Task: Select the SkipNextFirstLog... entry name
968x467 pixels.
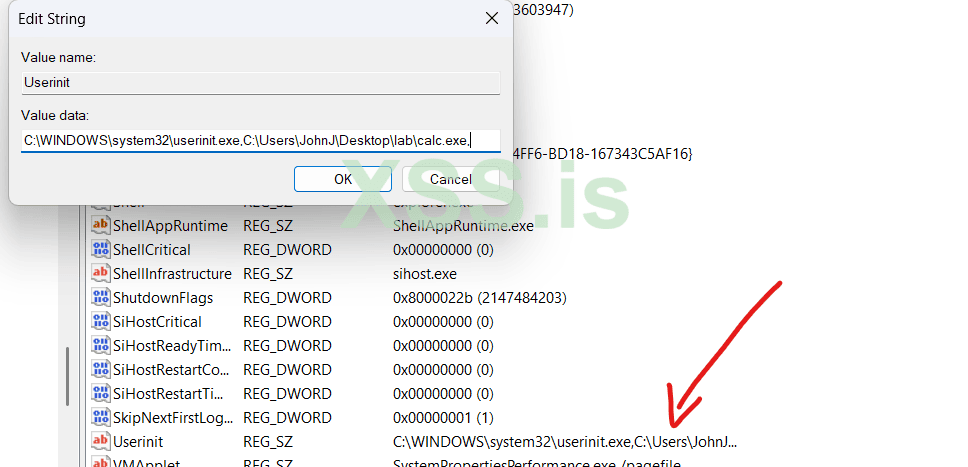Action: tap(173, 418)
